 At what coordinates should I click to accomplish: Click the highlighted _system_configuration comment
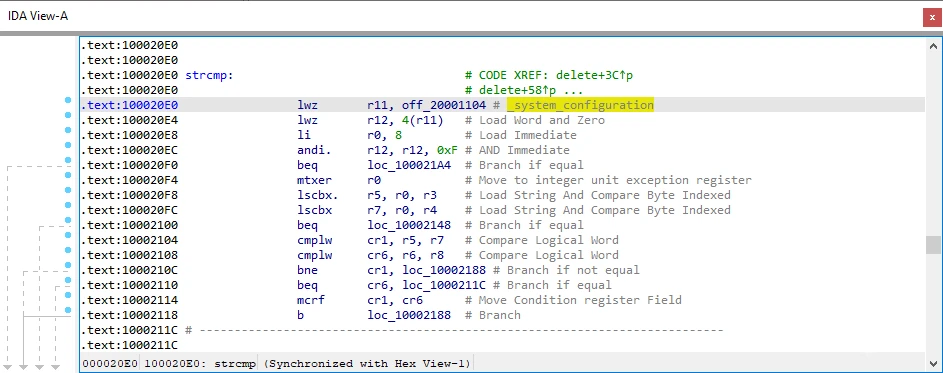580,105
